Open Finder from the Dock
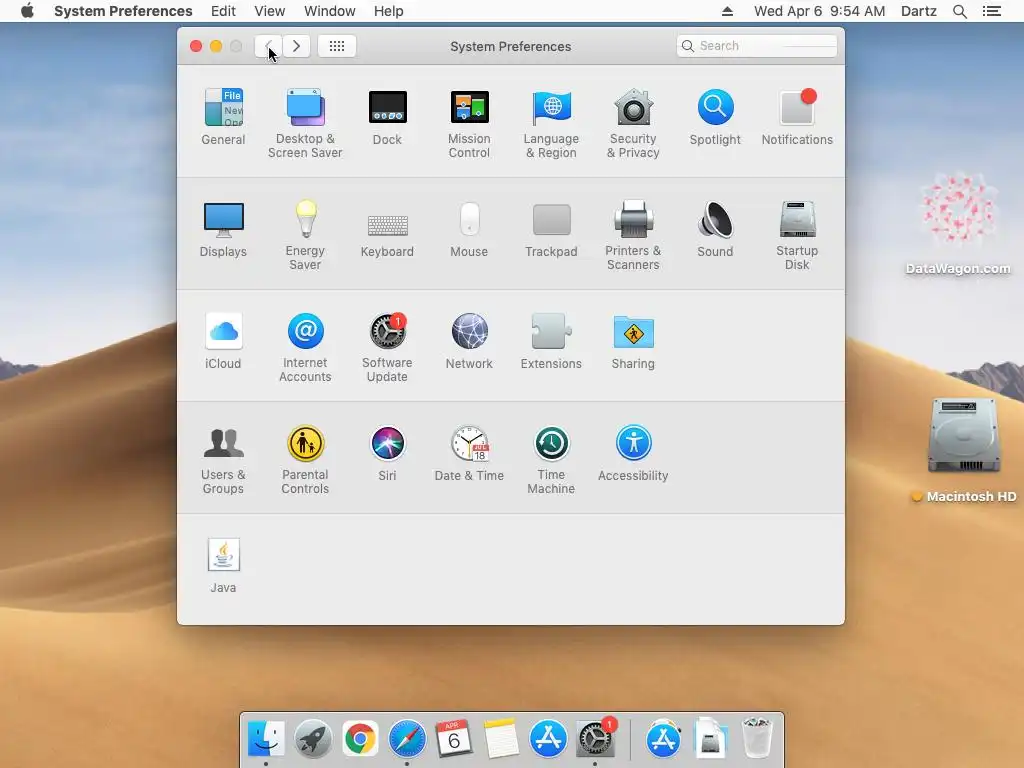The image size is (1024, 768). pyautogui.click(x=266, y=739)
